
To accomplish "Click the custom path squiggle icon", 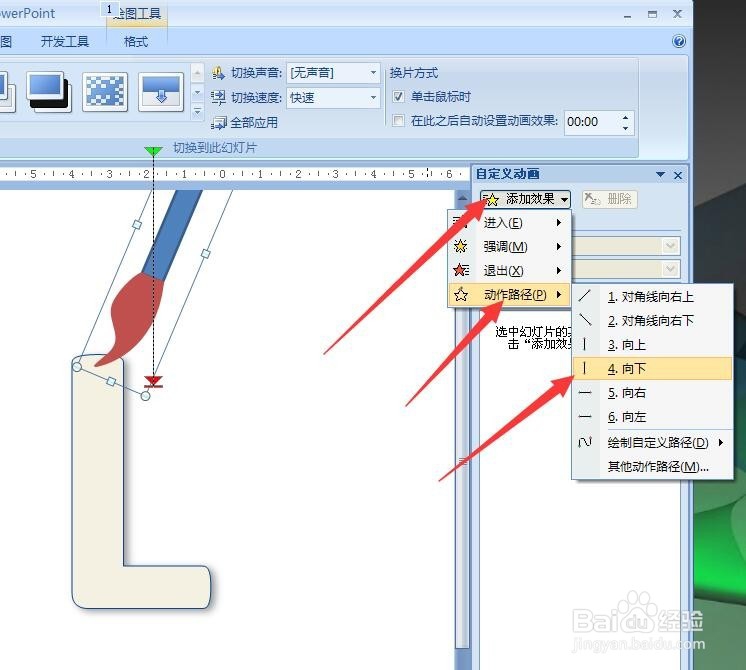I will [x=585, y=443].
